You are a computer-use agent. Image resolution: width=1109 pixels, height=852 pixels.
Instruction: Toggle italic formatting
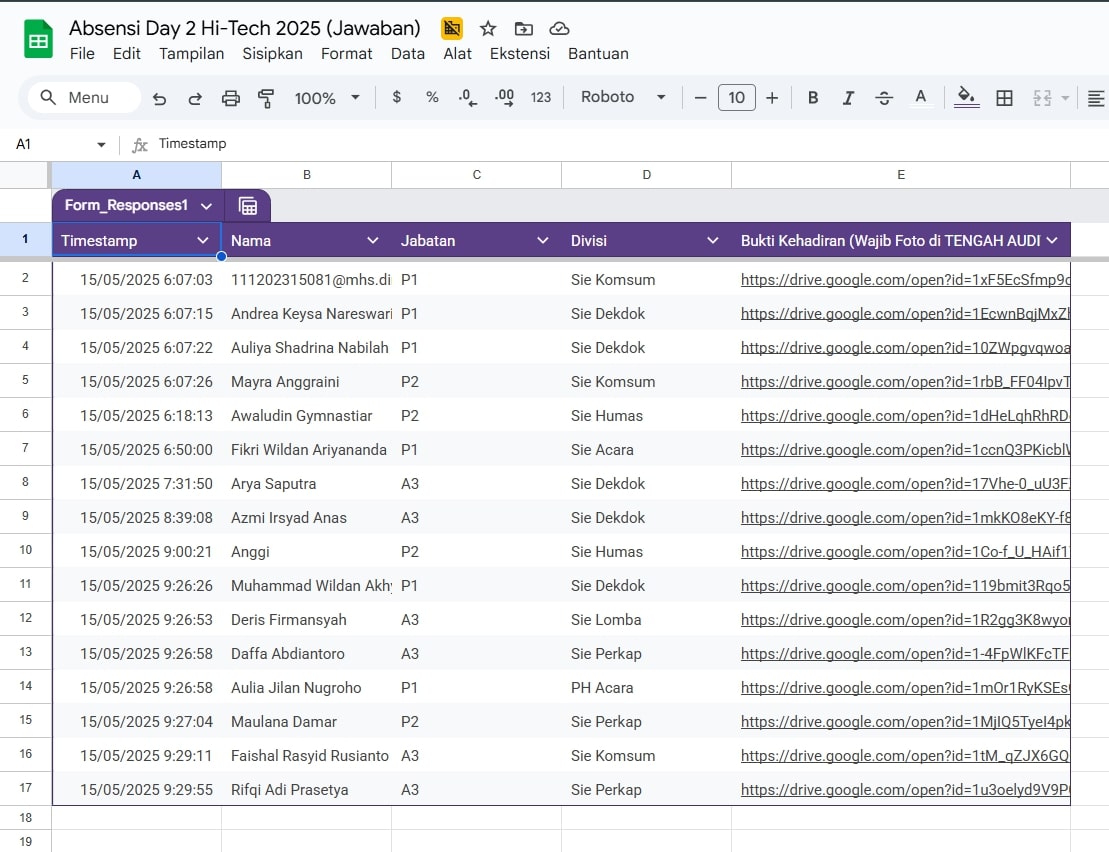tap(848, 98)
